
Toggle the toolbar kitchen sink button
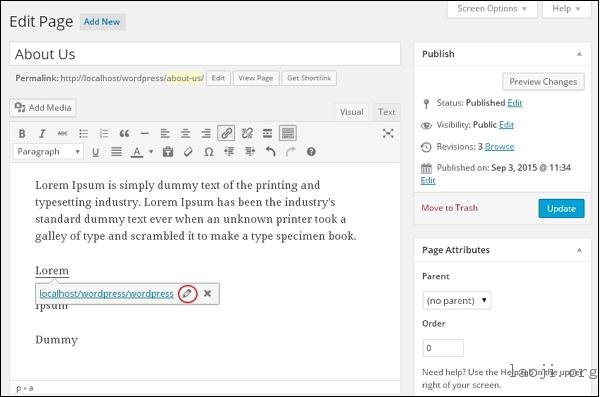(x=288, y=133)
